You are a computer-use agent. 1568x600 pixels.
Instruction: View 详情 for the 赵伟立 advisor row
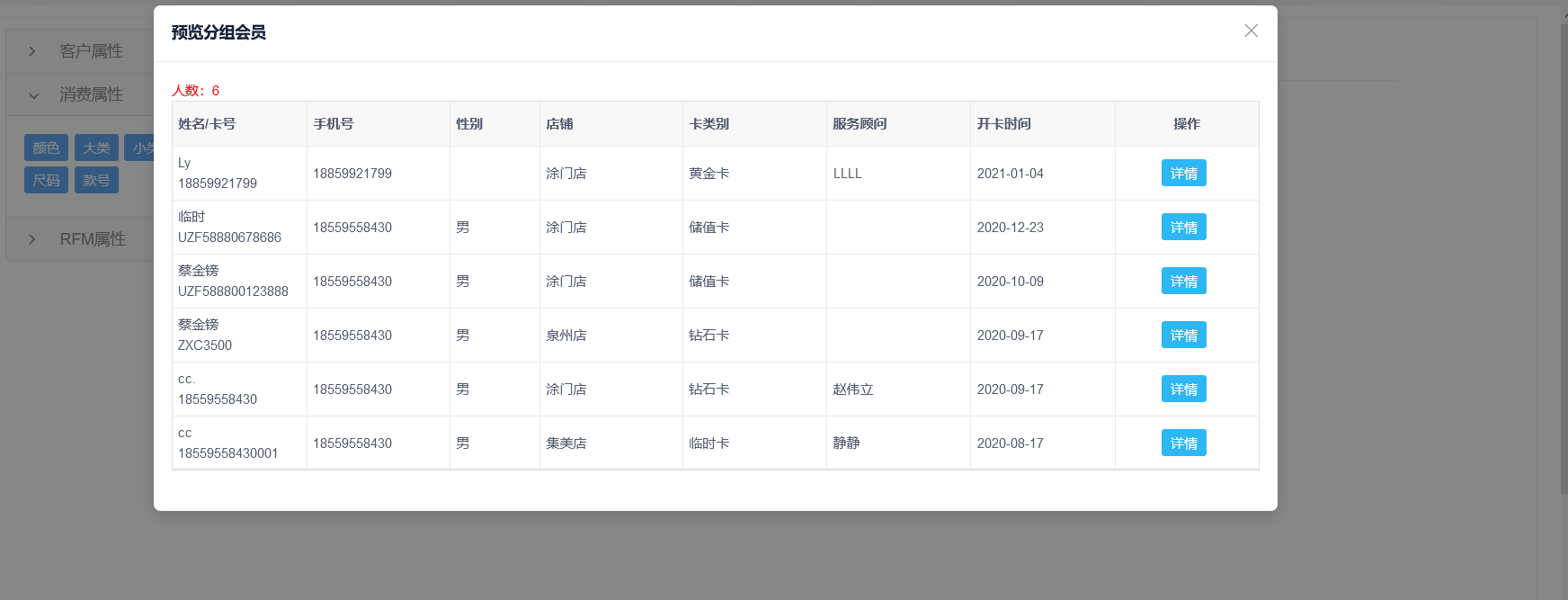[x=1183, y=390]
